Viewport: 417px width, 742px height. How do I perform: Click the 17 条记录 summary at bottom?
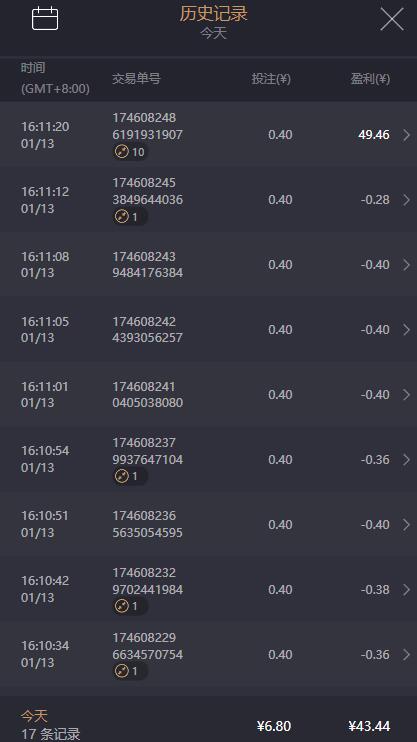click(51, 734)
